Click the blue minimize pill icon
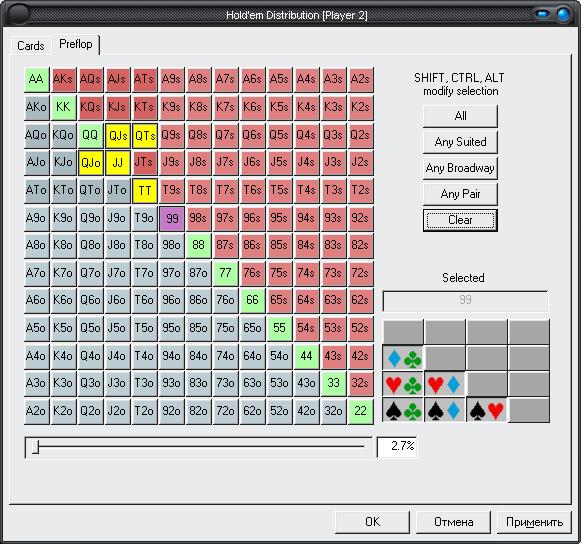The height and width of the screenshot is (549, 582). click(543, 14)
